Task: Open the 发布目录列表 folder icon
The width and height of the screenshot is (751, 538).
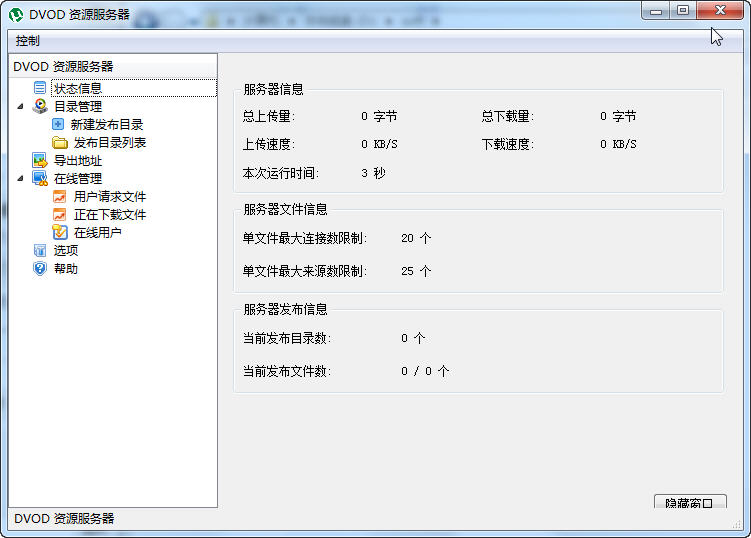Action: click(x=59, y=142)
